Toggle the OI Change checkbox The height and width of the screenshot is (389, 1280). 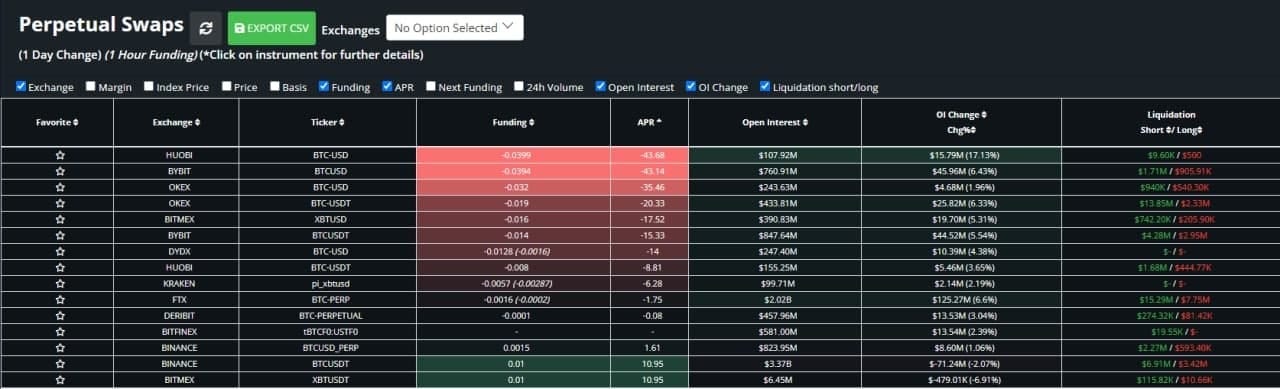[691, 87]
